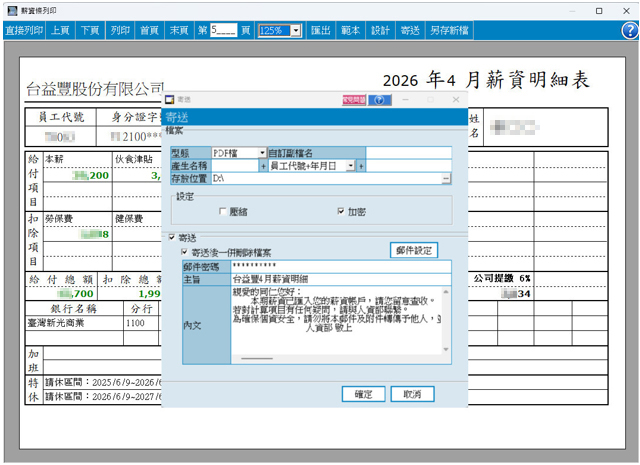Image resolution: width=640 pixels, height=465 pixels.
Task: Click the 主旨 subject field
Action: click(341, 279)
